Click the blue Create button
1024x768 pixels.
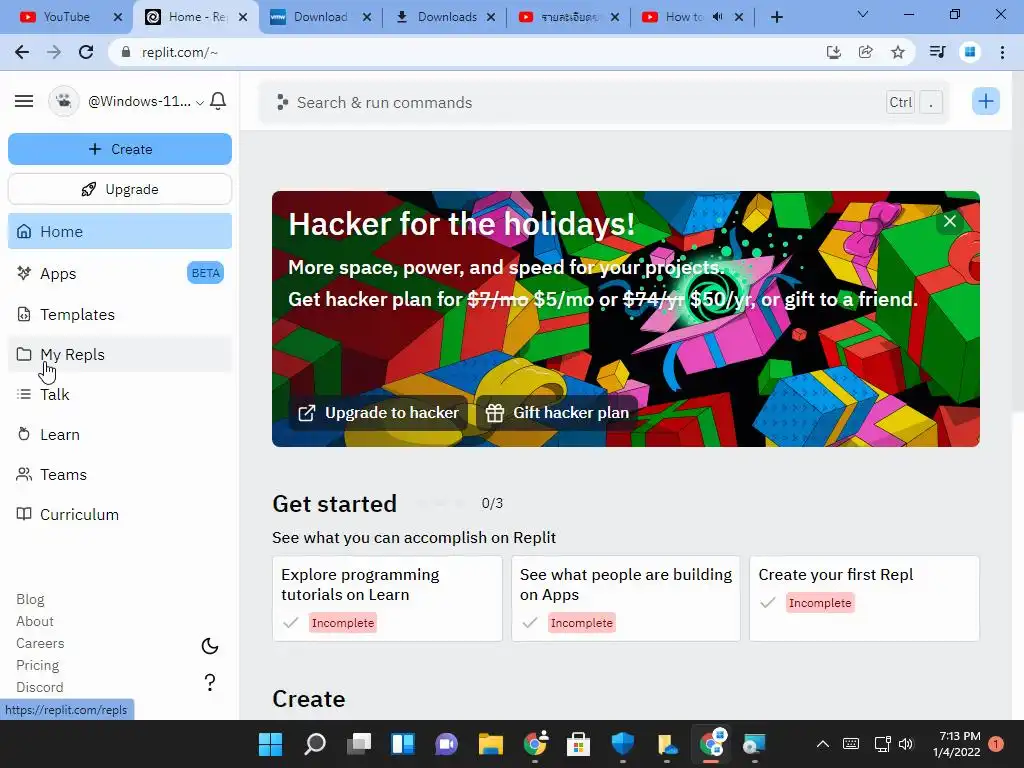click(120, 149)
